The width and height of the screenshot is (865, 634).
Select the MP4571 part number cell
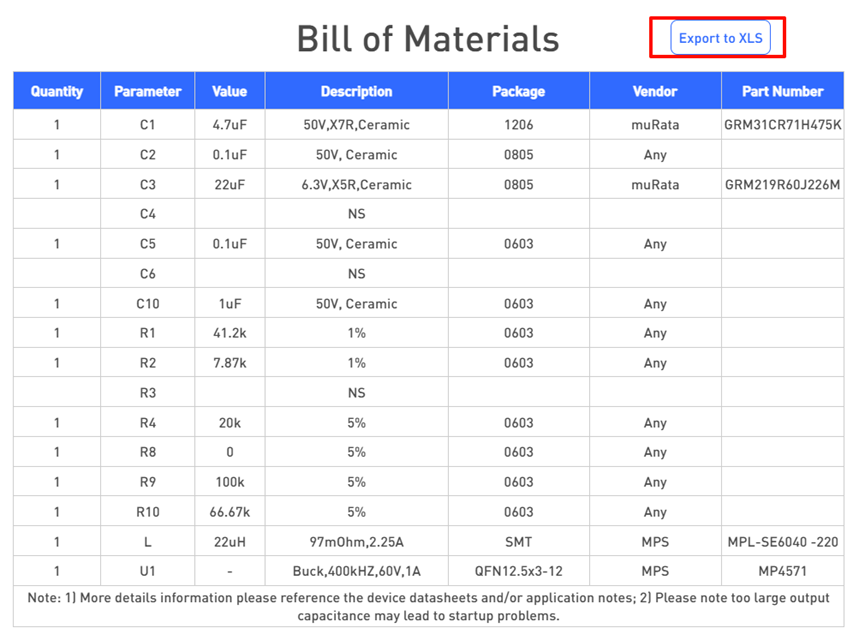tap(782, 572)
